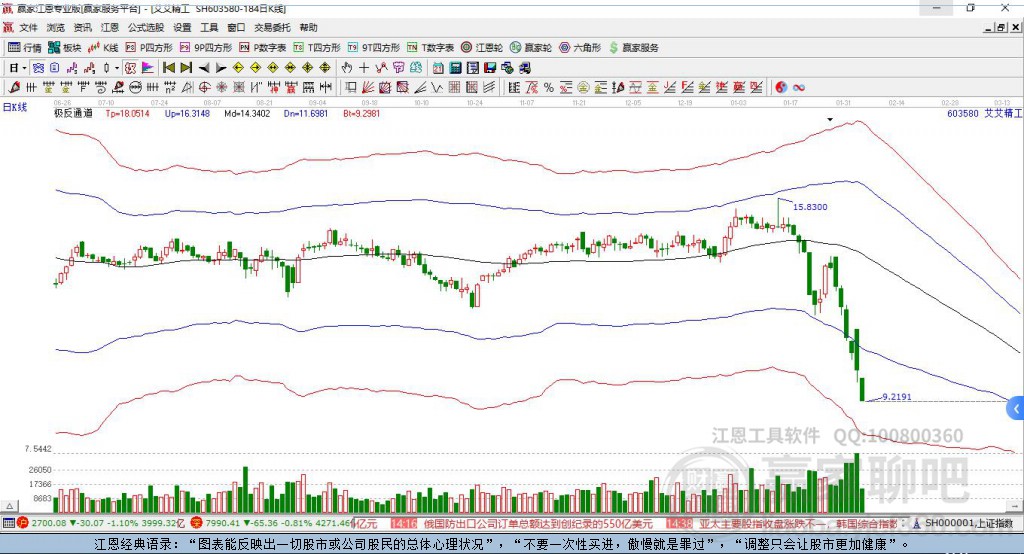Click the Md=14.3402 indicator value
1024x554 pixels.
[247, 113]
